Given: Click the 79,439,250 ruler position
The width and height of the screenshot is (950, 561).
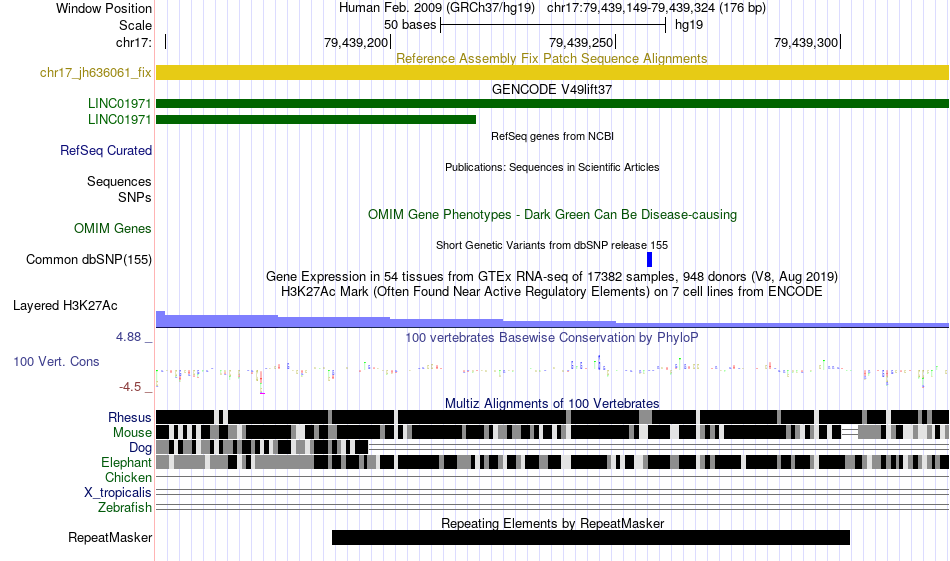Looking at the screenshot, I should [582, 42].
